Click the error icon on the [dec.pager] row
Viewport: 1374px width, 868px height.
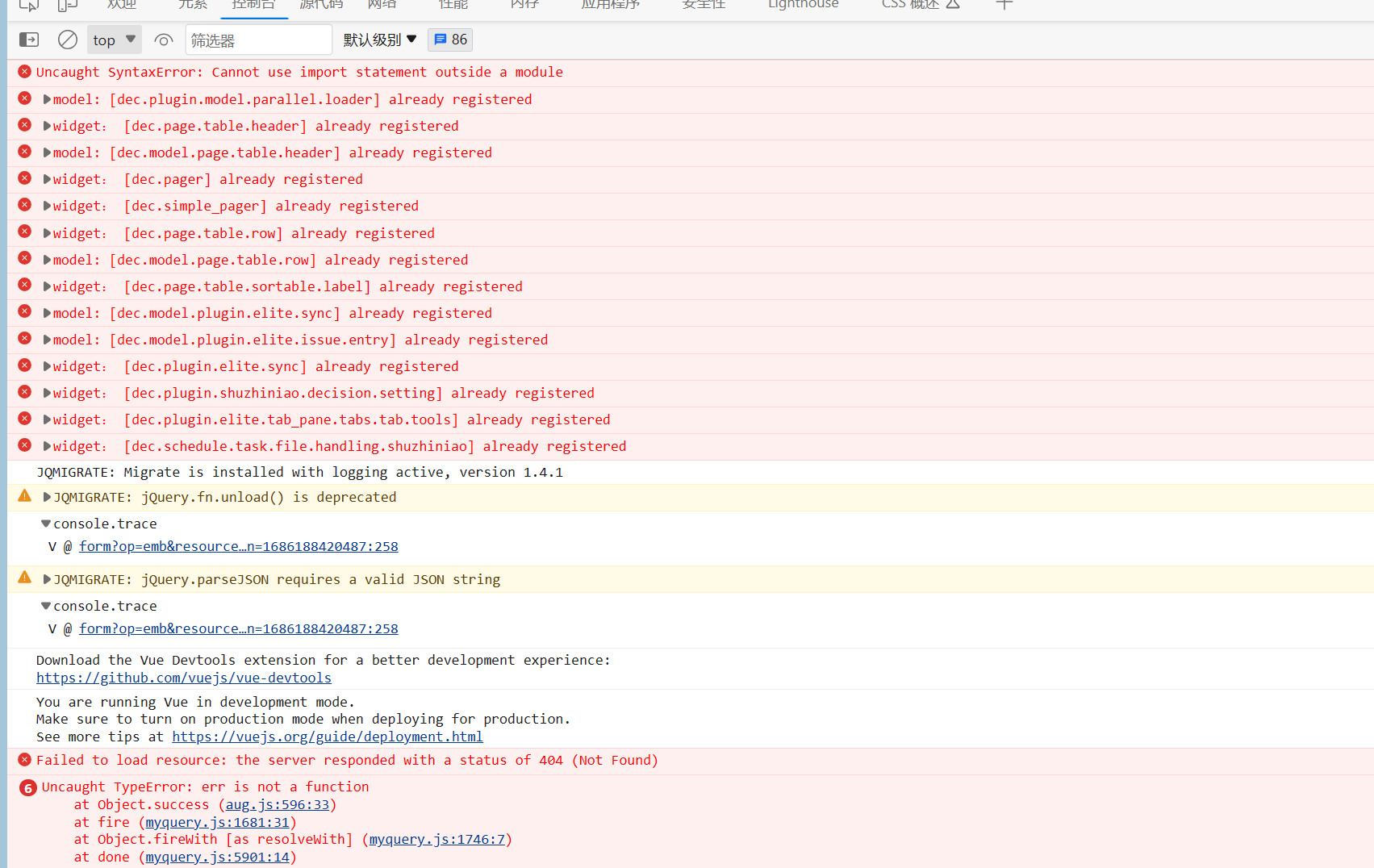[x=25, y=178]
